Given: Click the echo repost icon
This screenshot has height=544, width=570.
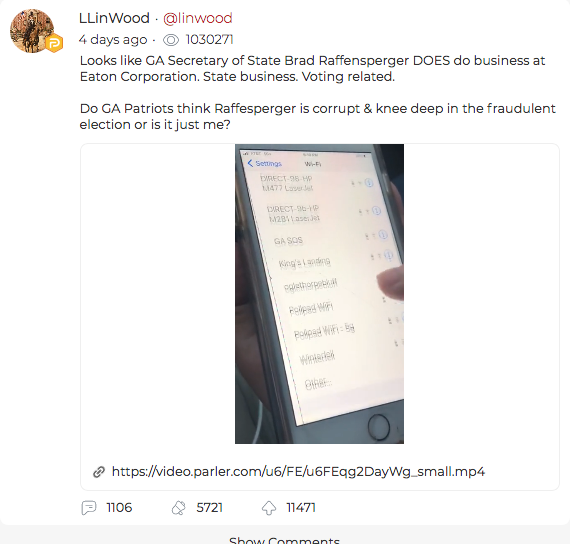Looking at the screenshot, I should [x=178, y=508].
